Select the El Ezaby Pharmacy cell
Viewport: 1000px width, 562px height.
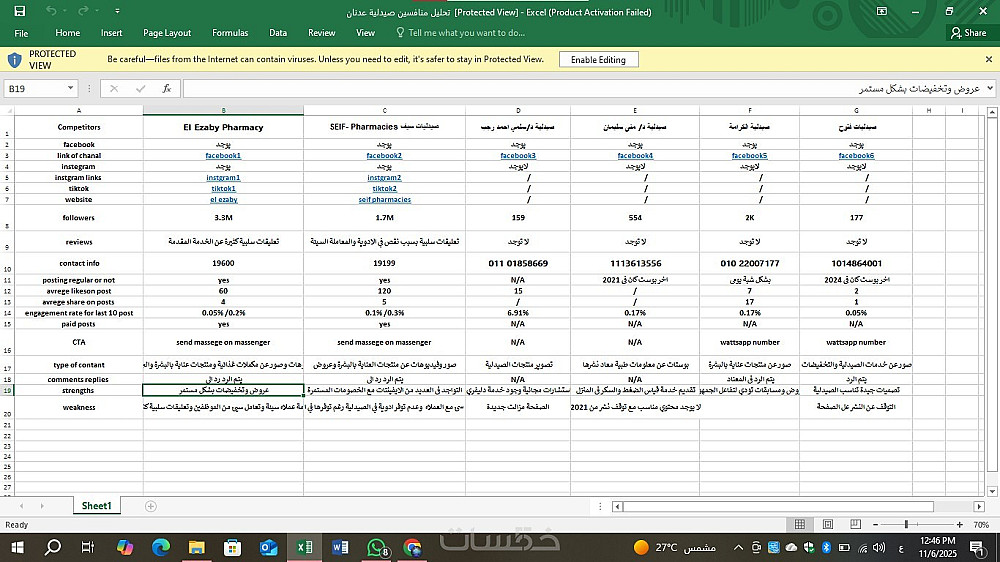[223, 127]
